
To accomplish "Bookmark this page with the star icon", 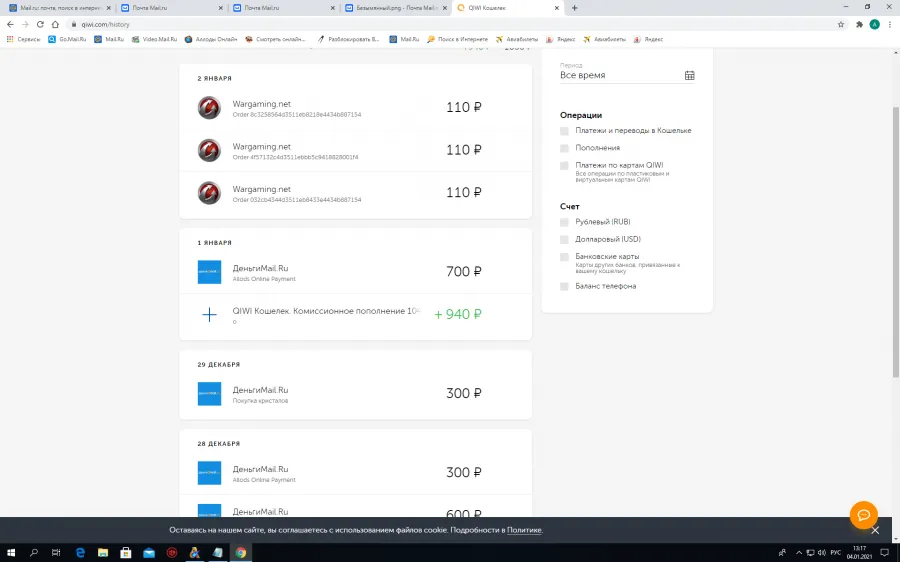I will click(x=841, y=24).
